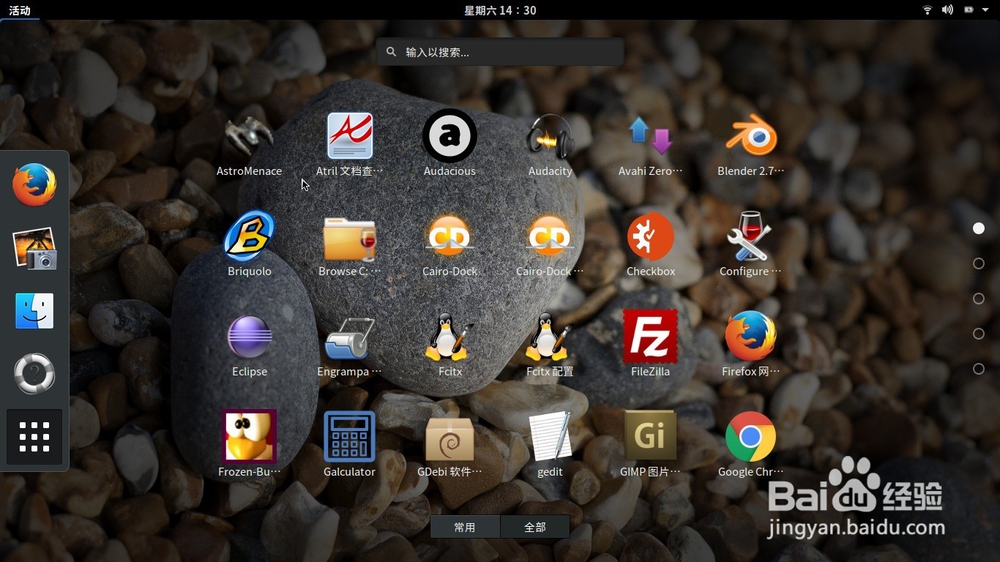The height and width of the screenshot is (562, 1000).
Task: Go to second app page dot
Action: click(978, 263)
